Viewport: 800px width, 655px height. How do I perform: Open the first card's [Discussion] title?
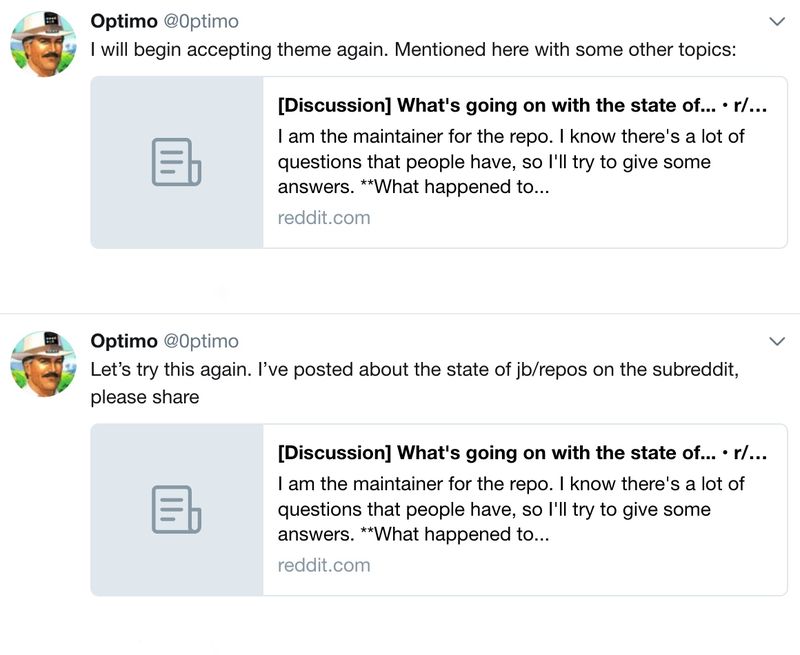522,105
